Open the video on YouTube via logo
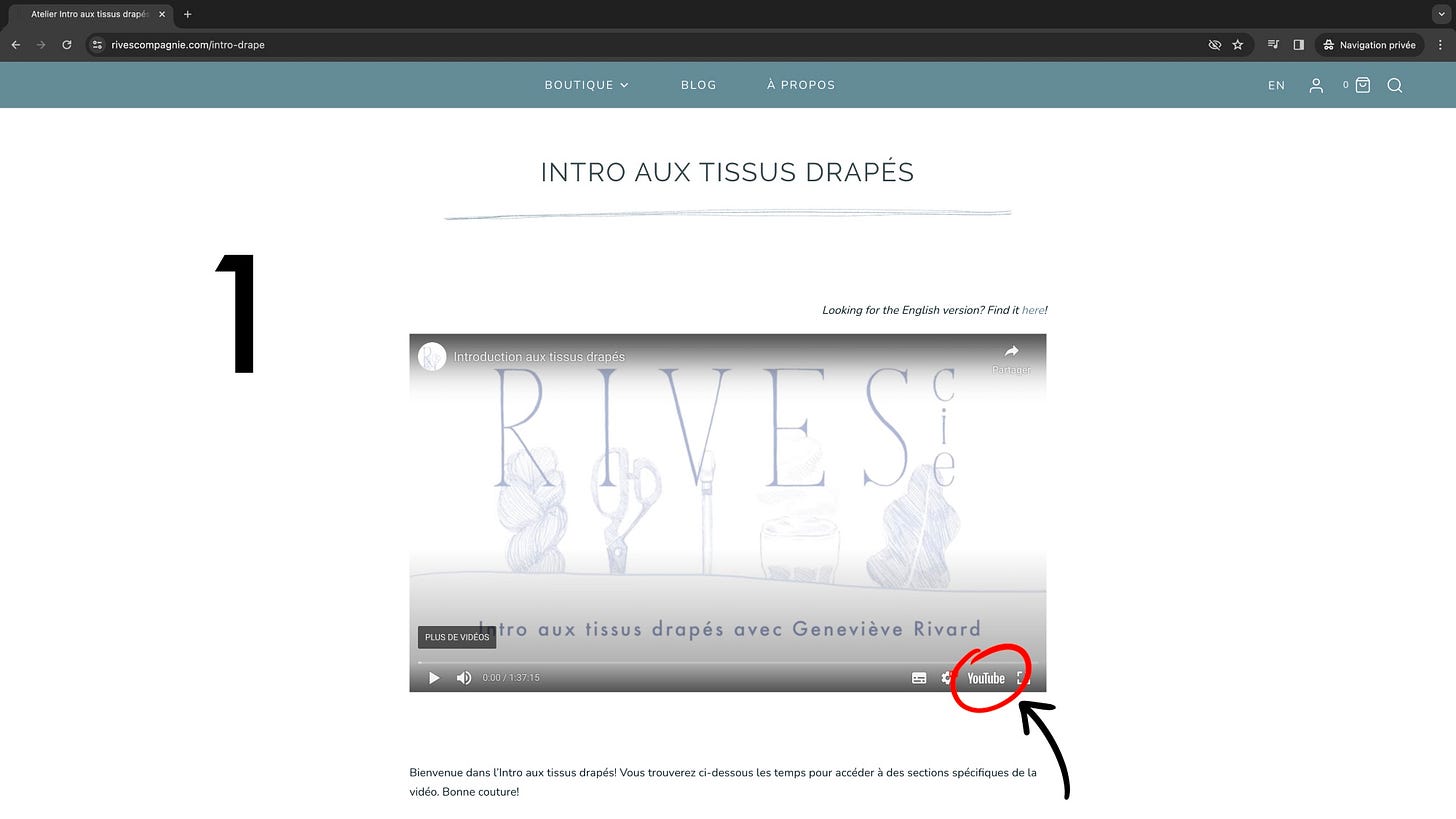The height and width of the screenshot is (819, 1456). click(986, 678)
